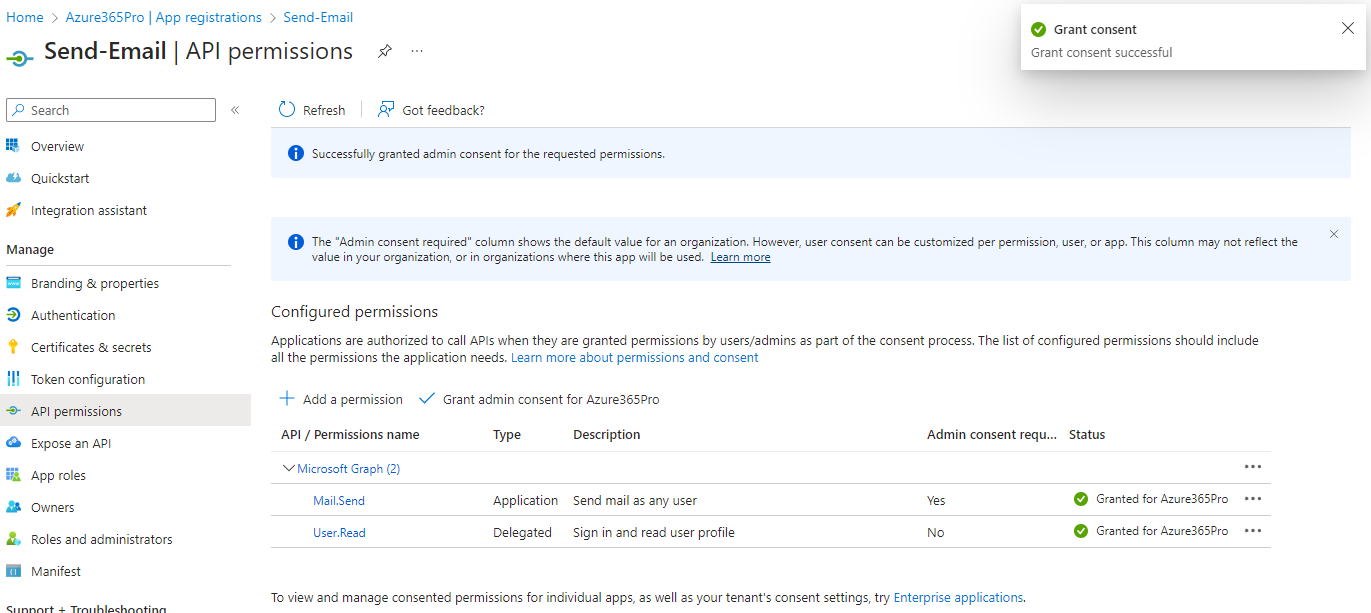Open Roles and administrators
Image resolution: width=1371 pixels, height=613 pixels.
click(x=101, y=539)
